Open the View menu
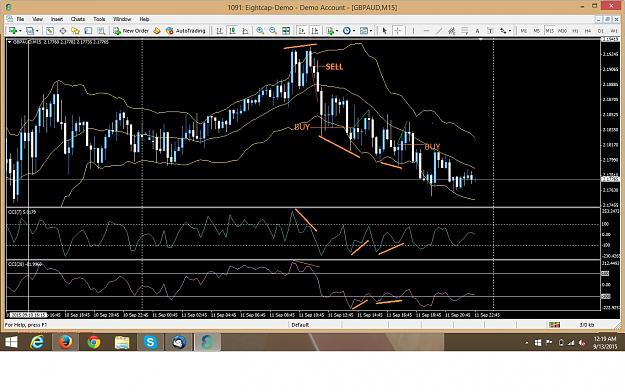625x392 pixels. (x=37, y=19)
